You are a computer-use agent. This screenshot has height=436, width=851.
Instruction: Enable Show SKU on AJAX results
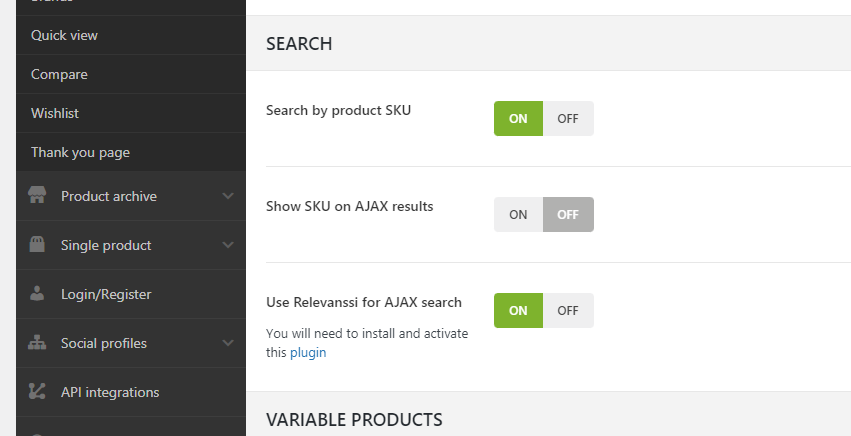(518, 214)
